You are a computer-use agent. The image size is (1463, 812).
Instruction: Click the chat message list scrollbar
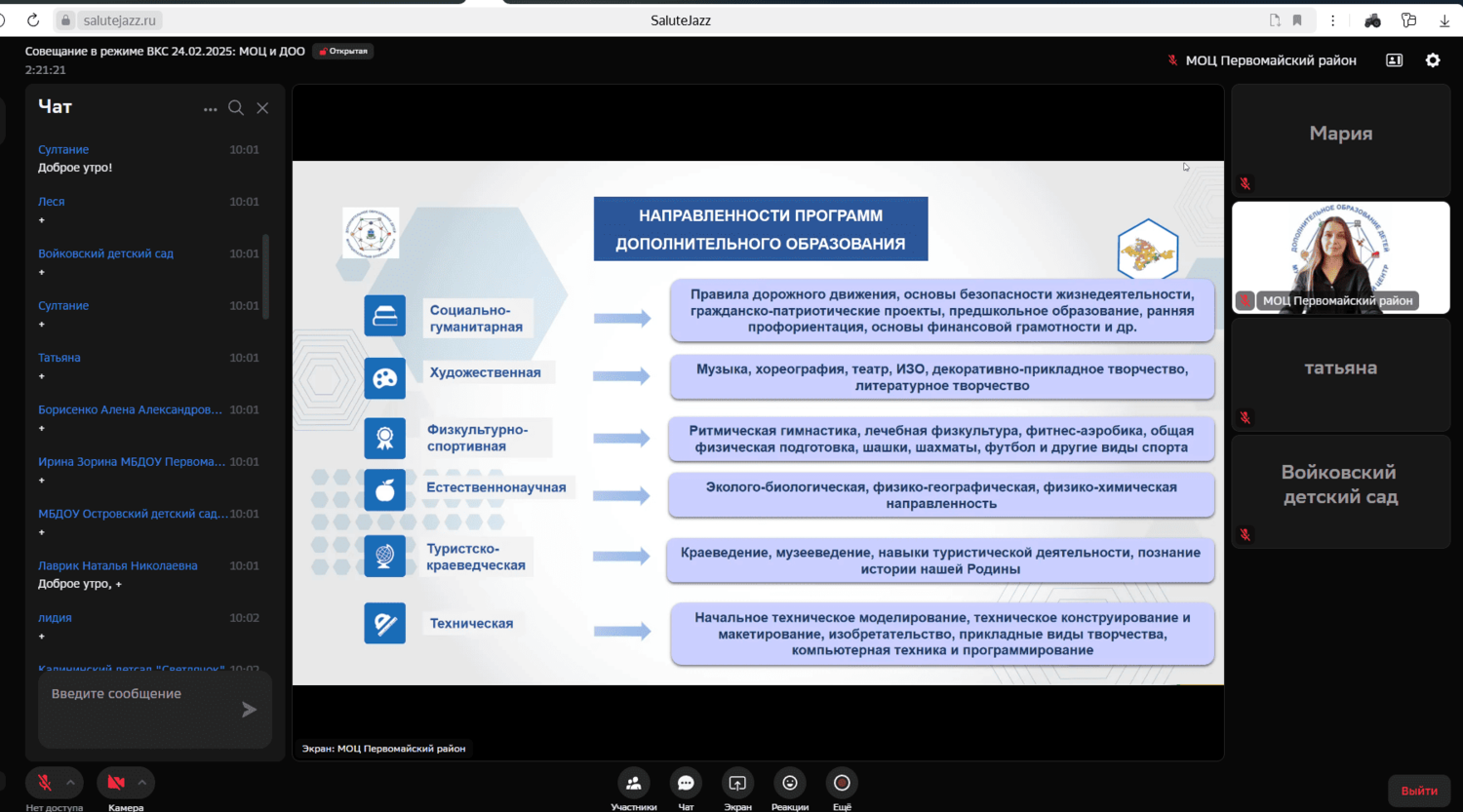click(265, 277)
